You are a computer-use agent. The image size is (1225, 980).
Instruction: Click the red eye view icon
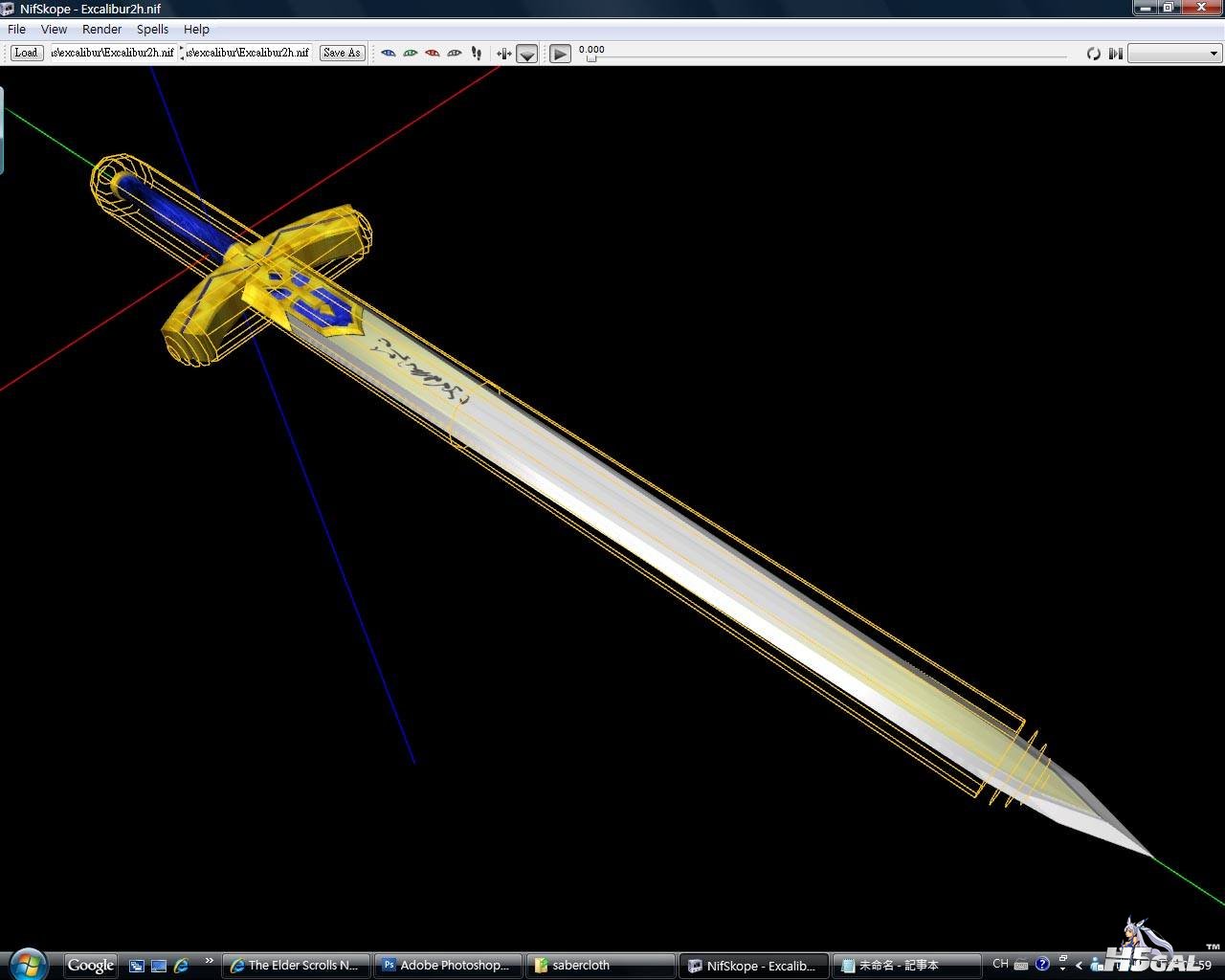coord(432,54)
